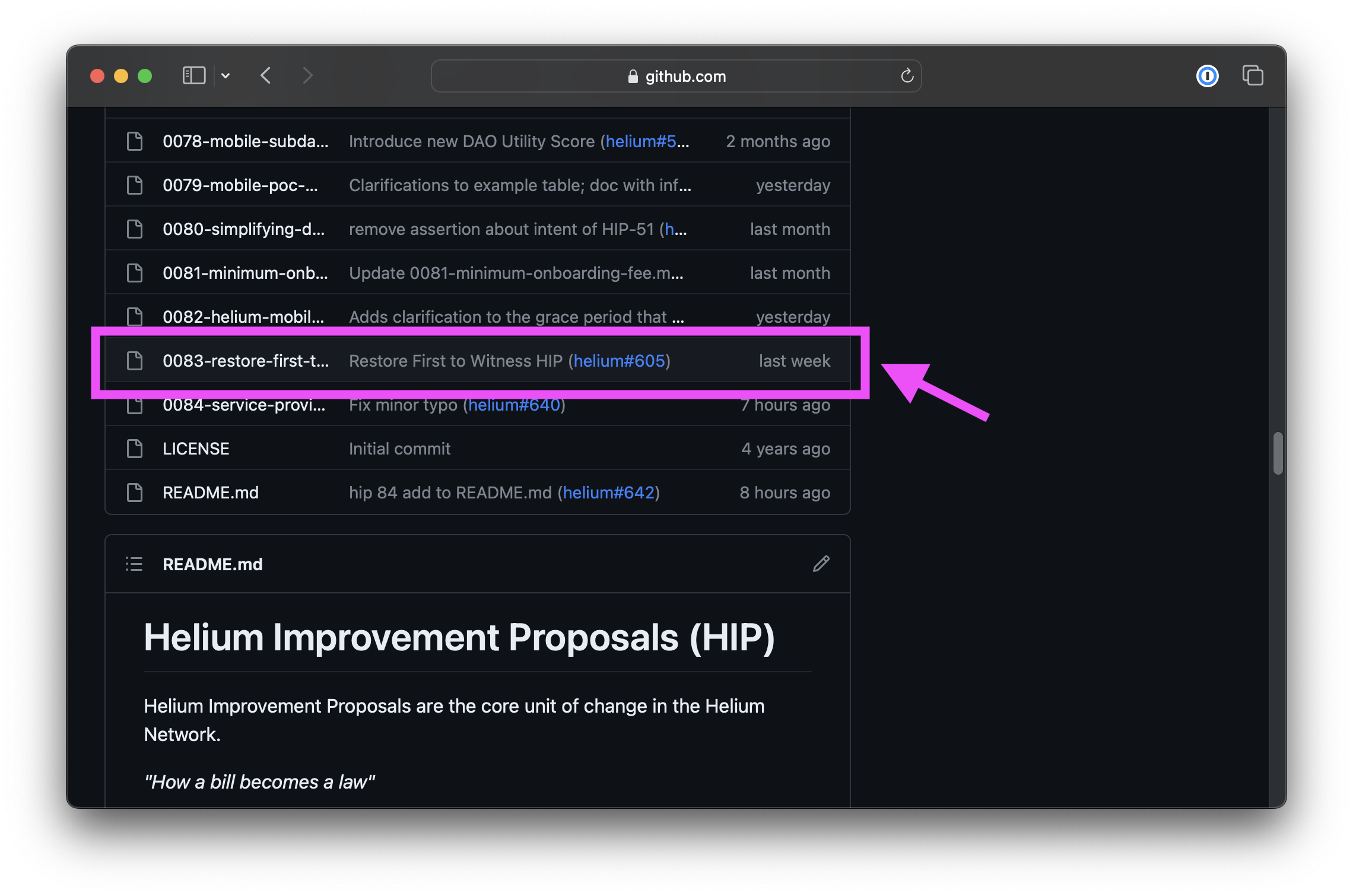Open file 0079-mobile-poc-...
1353x896 pixels.
240,185
